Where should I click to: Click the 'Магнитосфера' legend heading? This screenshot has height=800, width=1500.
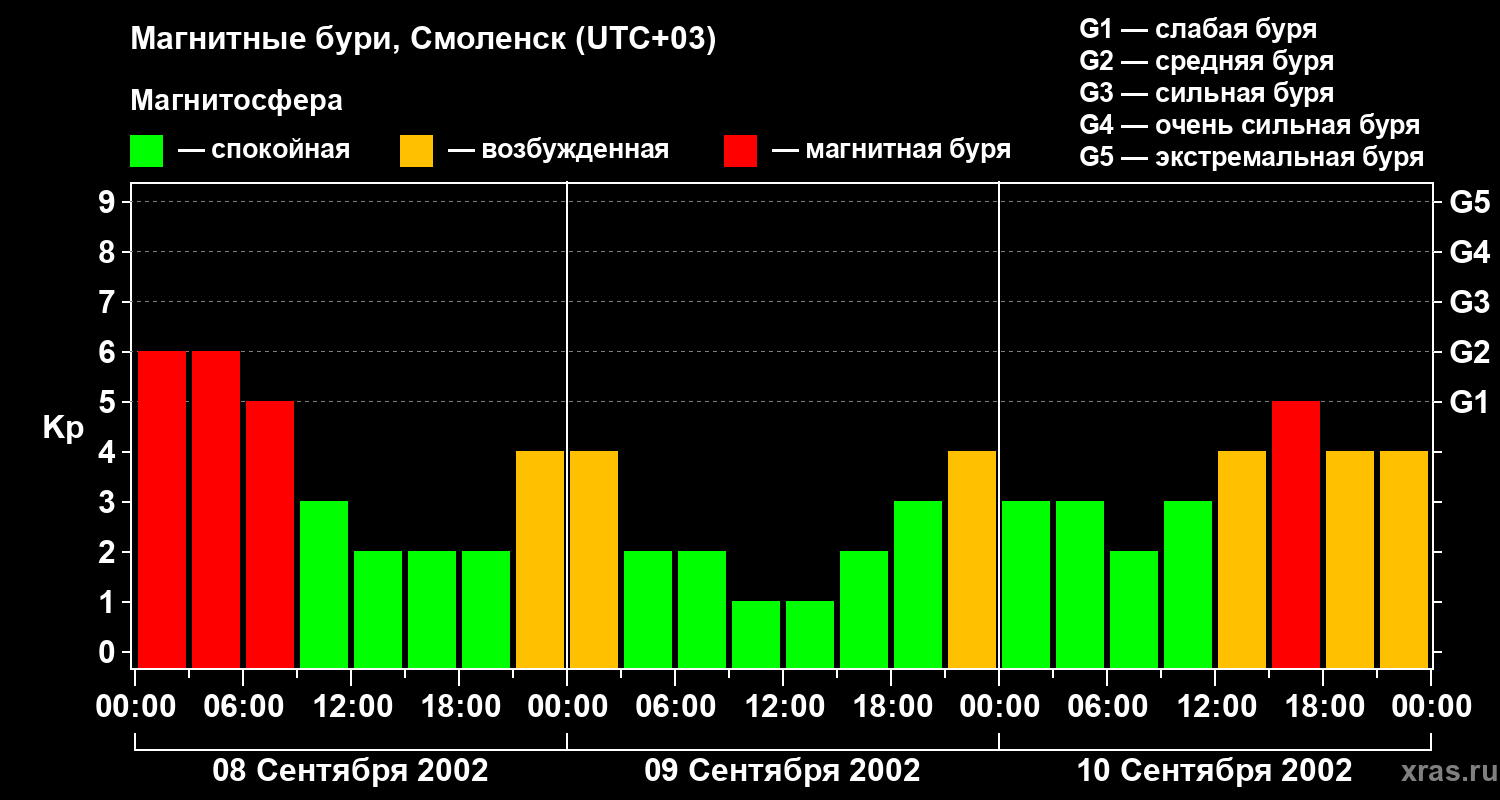[x=236, y=101]
